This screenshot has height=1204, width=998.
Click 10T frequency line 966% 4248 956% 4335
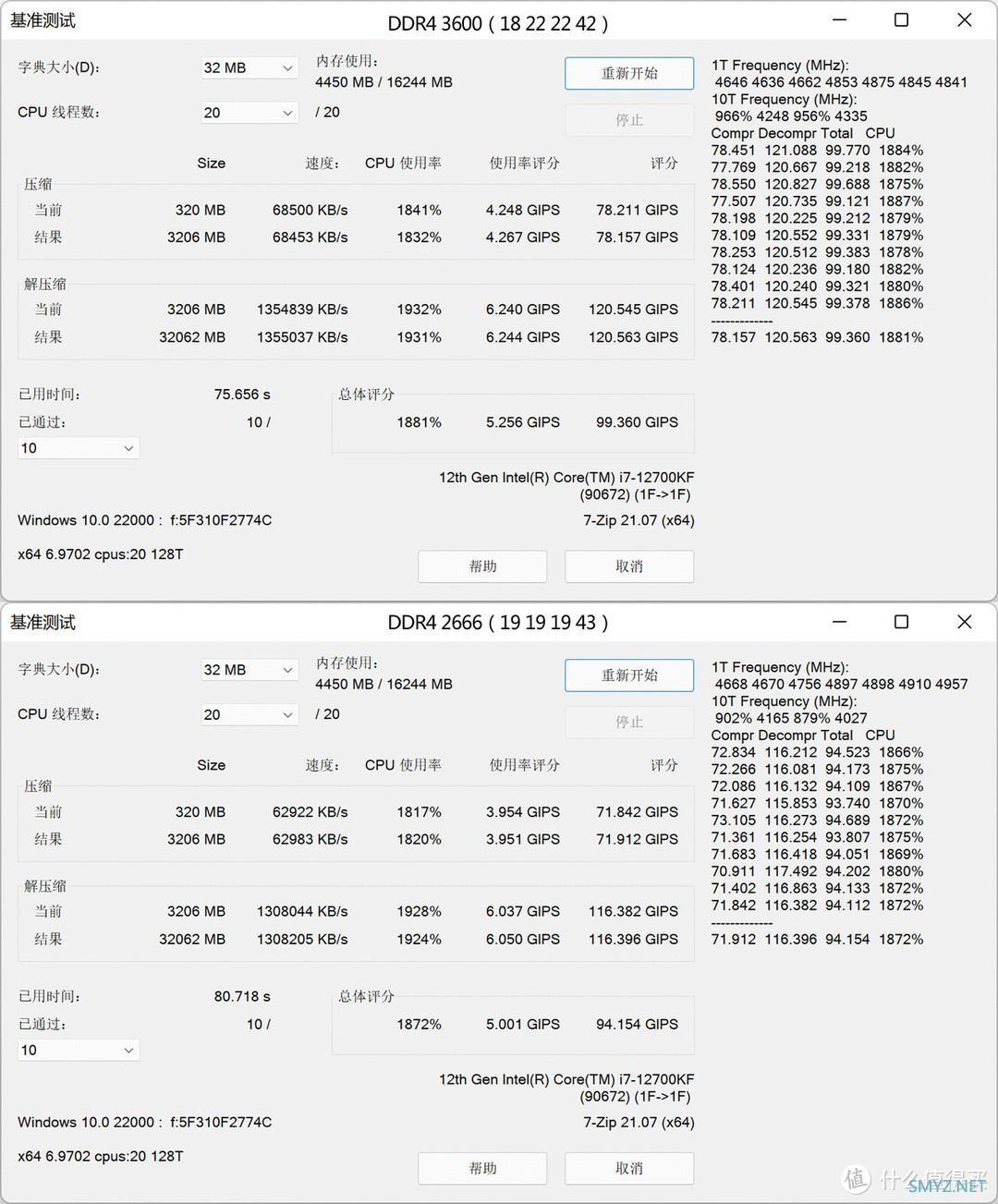click(791, 116)
